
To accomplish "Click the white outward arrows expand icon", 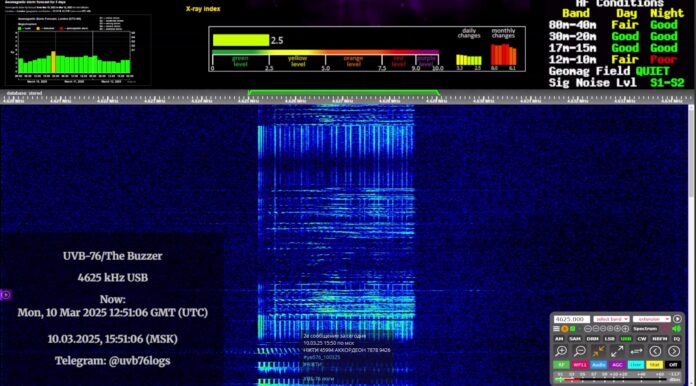I will pyautogui.click(x=617, y=351).
